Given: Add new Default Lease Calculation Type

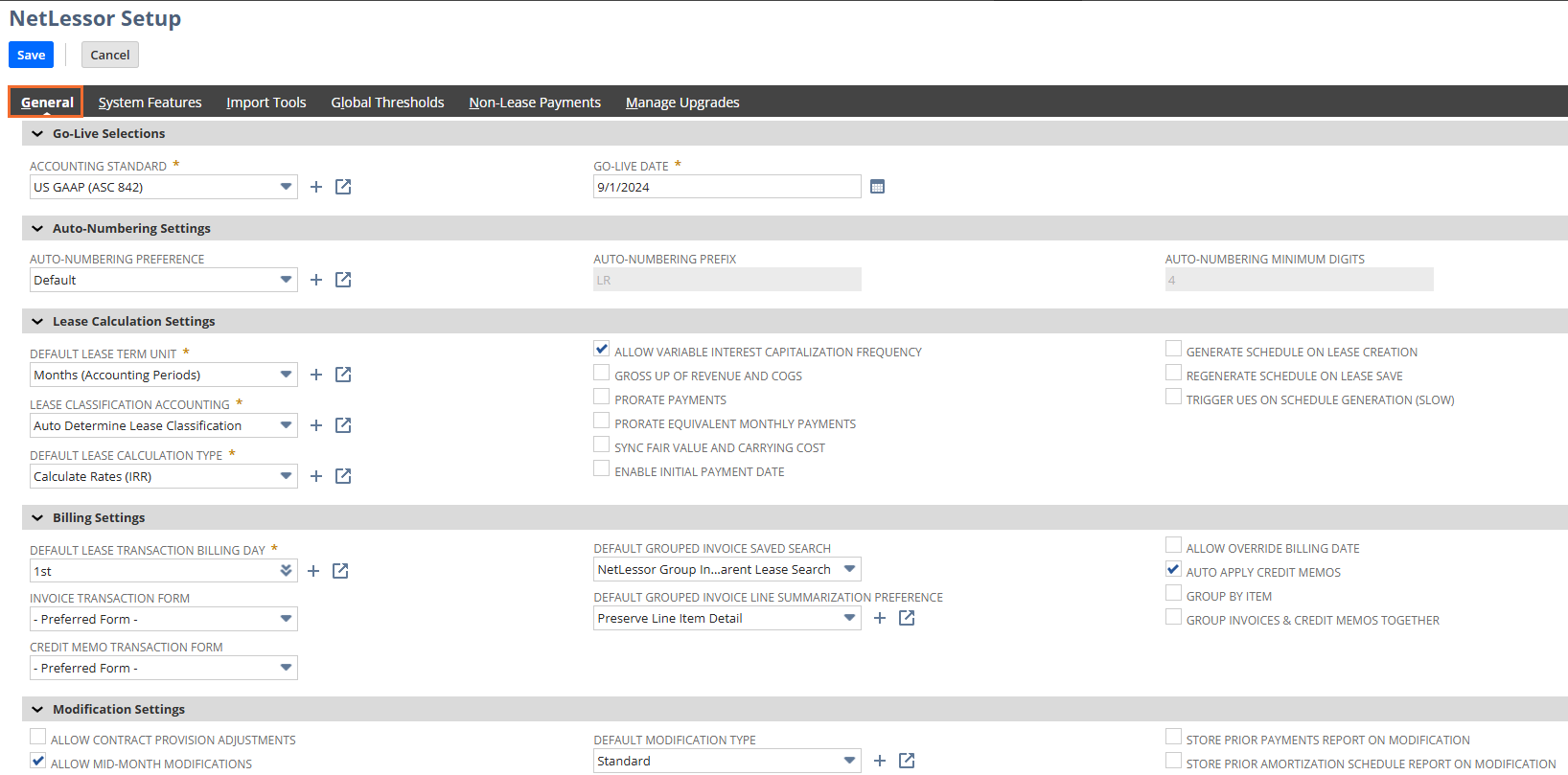Looking at the screenshot, I should [x=316, y=476].
